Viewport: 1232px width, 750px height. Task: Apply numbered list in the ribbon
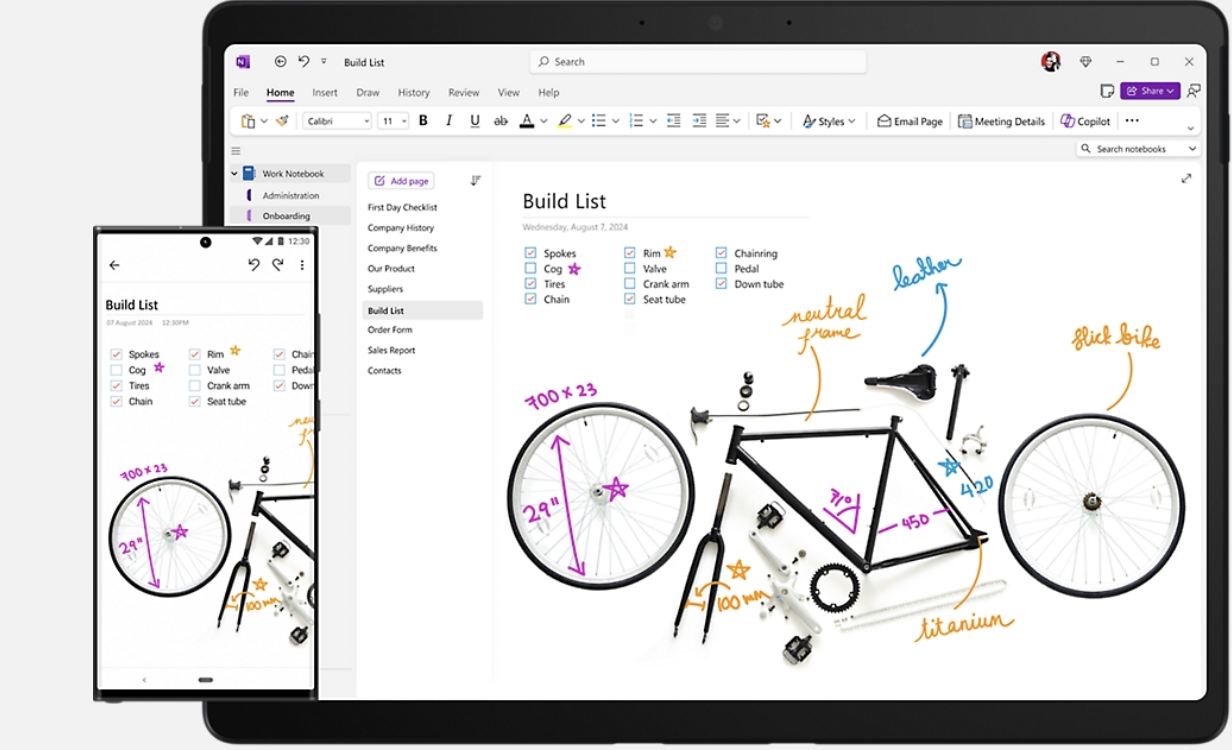636,121
